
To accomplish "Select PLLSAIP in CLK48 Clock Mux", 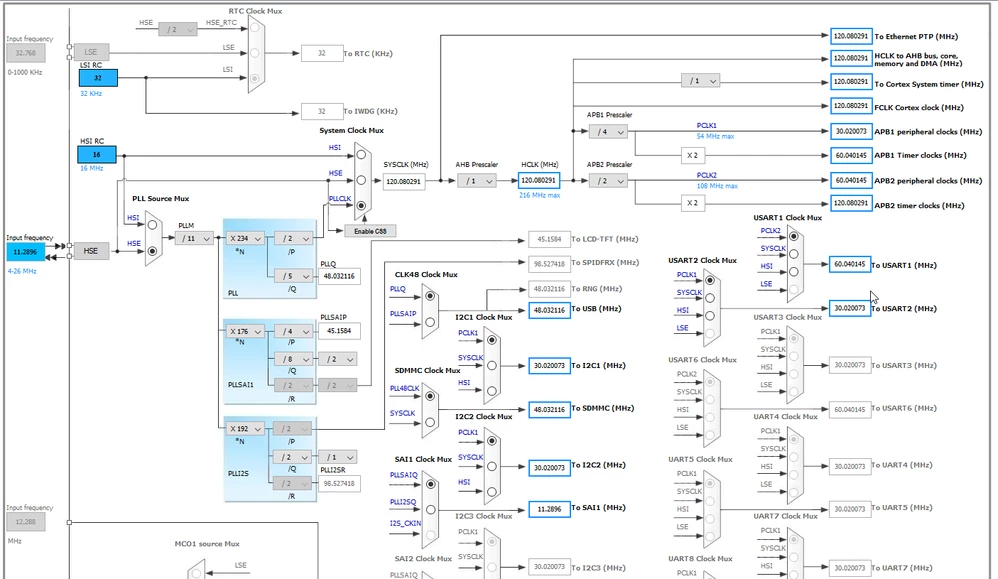I will point(430,322).
